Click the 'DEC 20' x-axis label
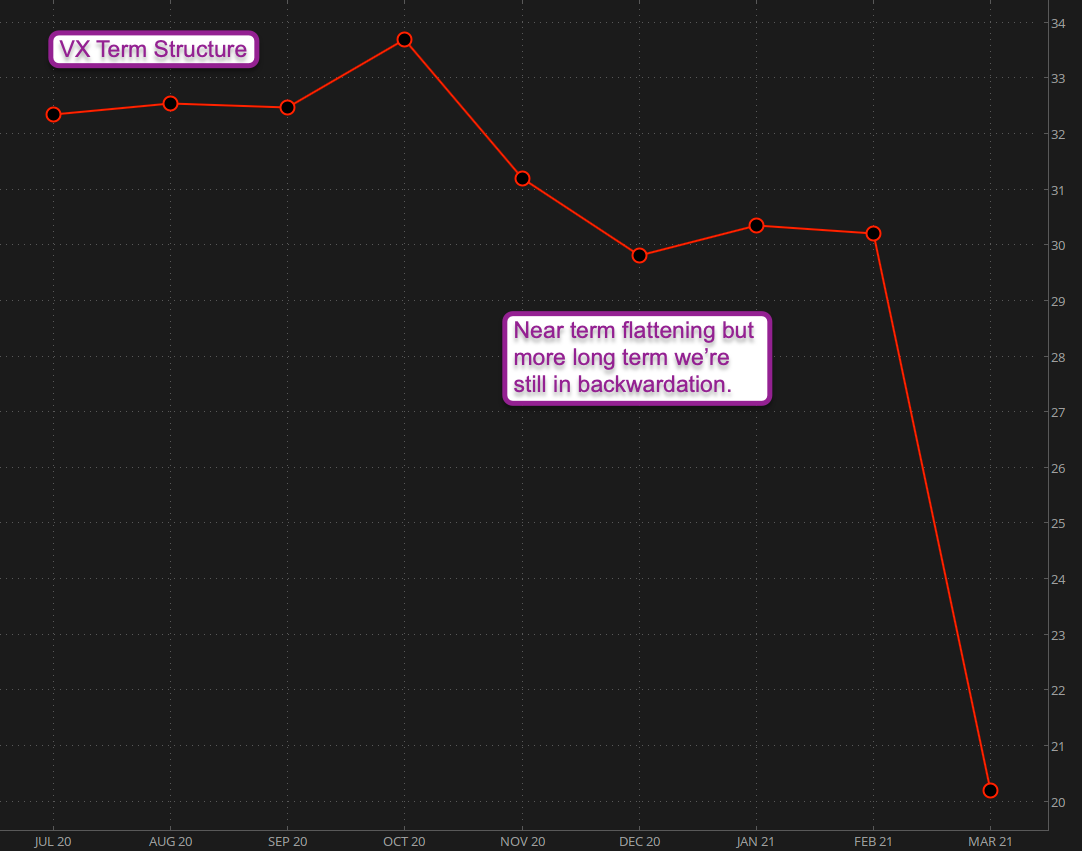Image resolution: width=1082 pixels, height=851 pixels. coord(640,841)
